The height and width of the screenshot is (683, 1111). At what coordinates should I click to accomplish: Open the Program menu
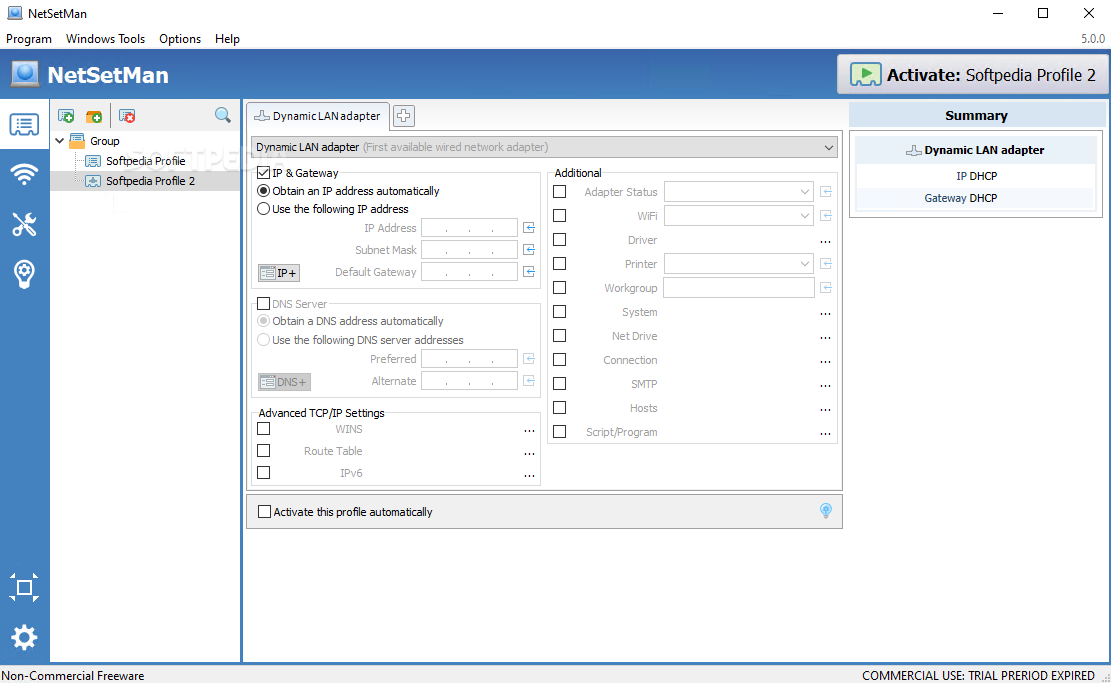click(29, 39)
